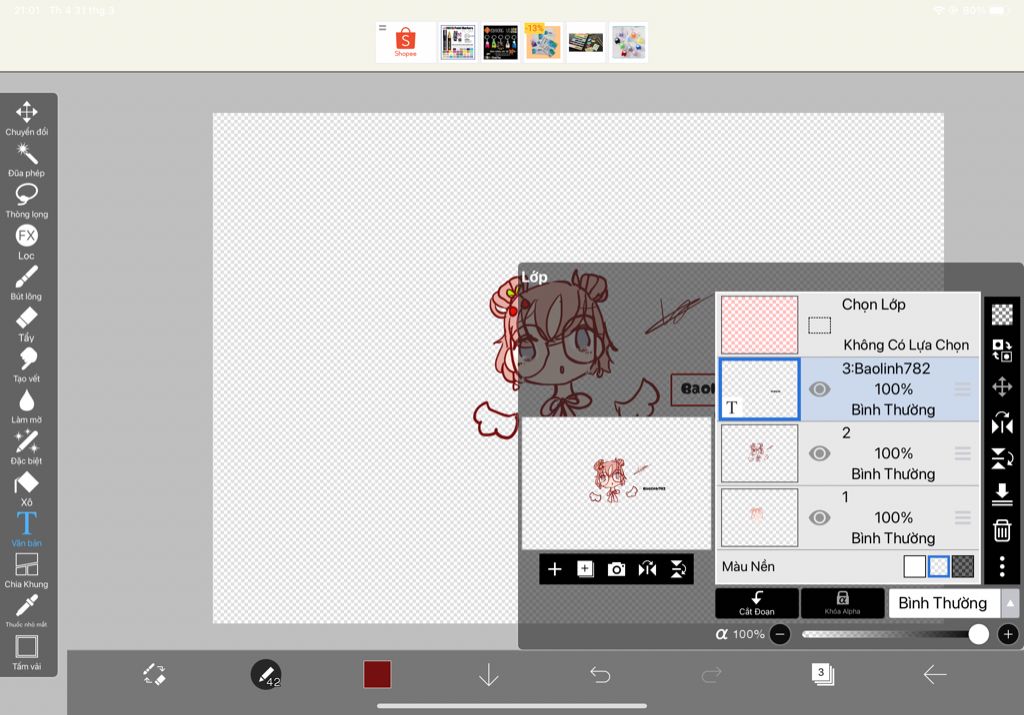Image resolution: width=1024 pixels, height=715 pixels.
Task: Select the Văn bản text tool
Action: [26, 530]
